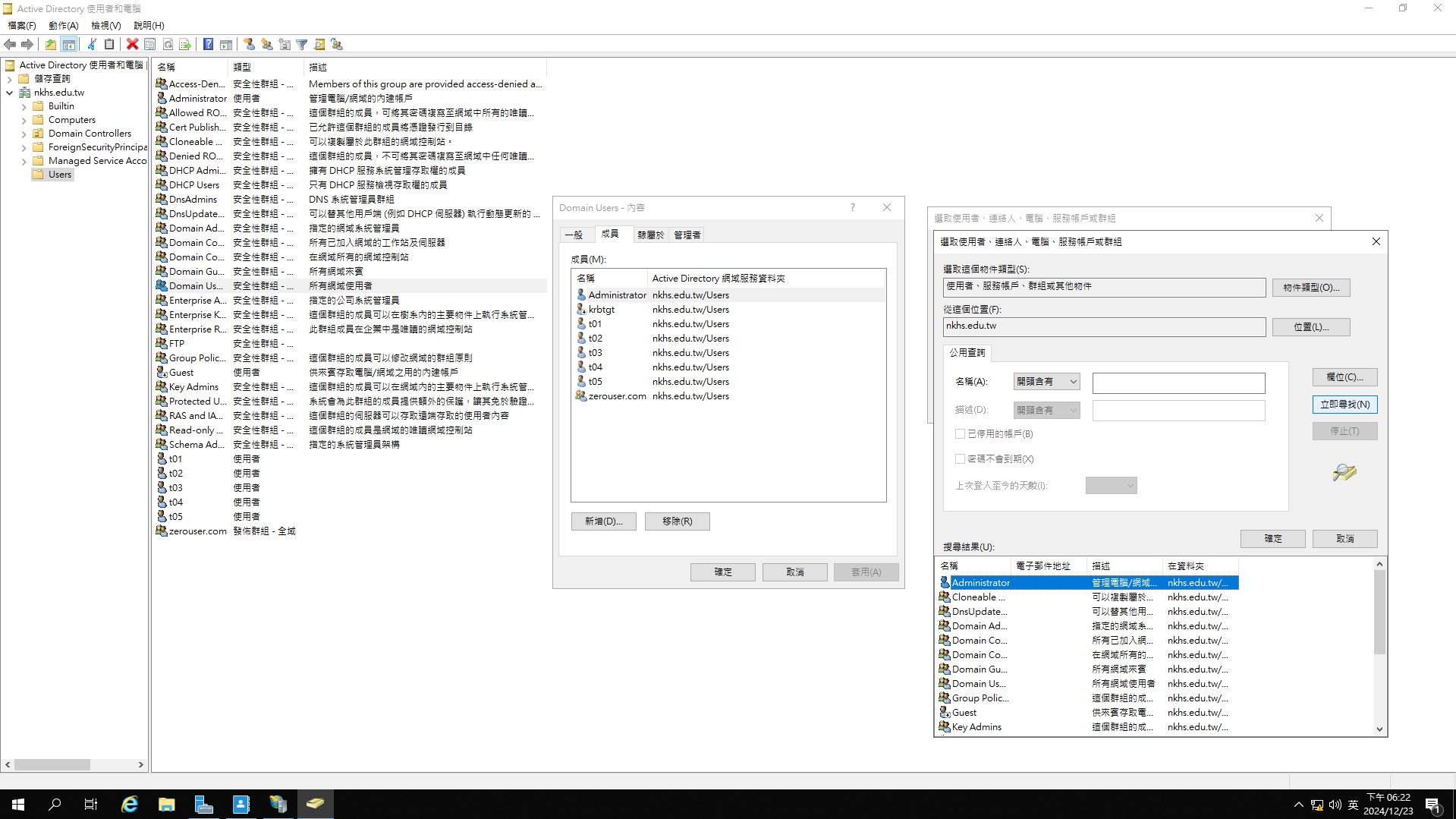1456x819 pixels.
Task: Click 新增(D)... in Domain Users dialog
Action: [x=603, y=521]
